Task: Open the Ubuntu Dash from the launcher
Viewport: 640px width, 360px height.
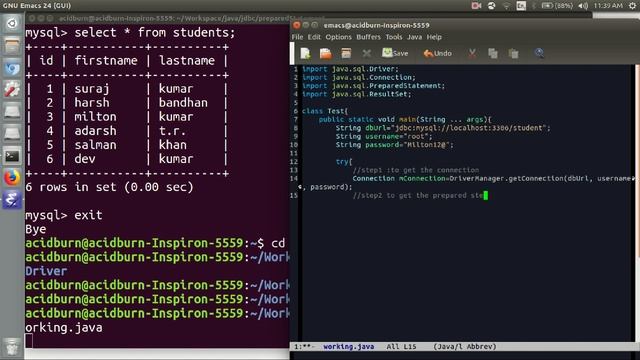Action: pos(12,23)
